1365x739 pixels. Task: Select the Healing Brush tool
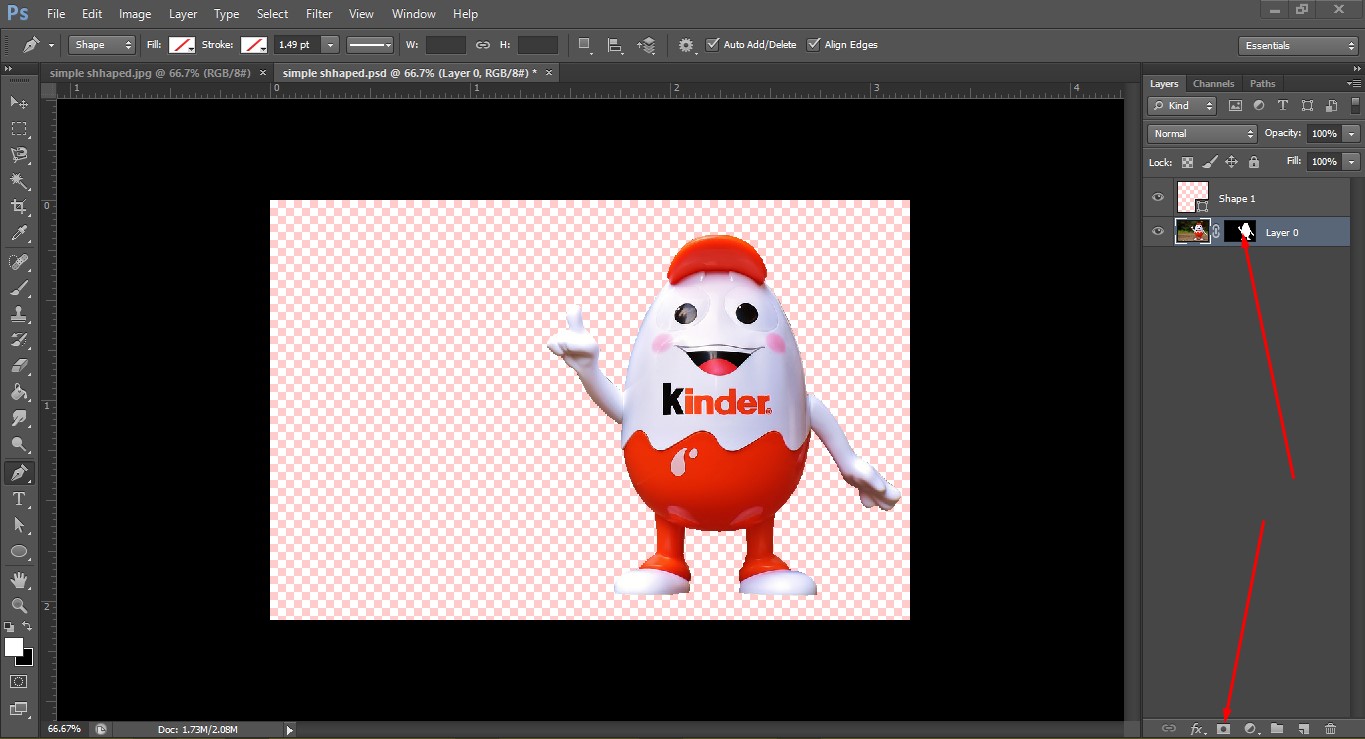(x=19, y=262)
